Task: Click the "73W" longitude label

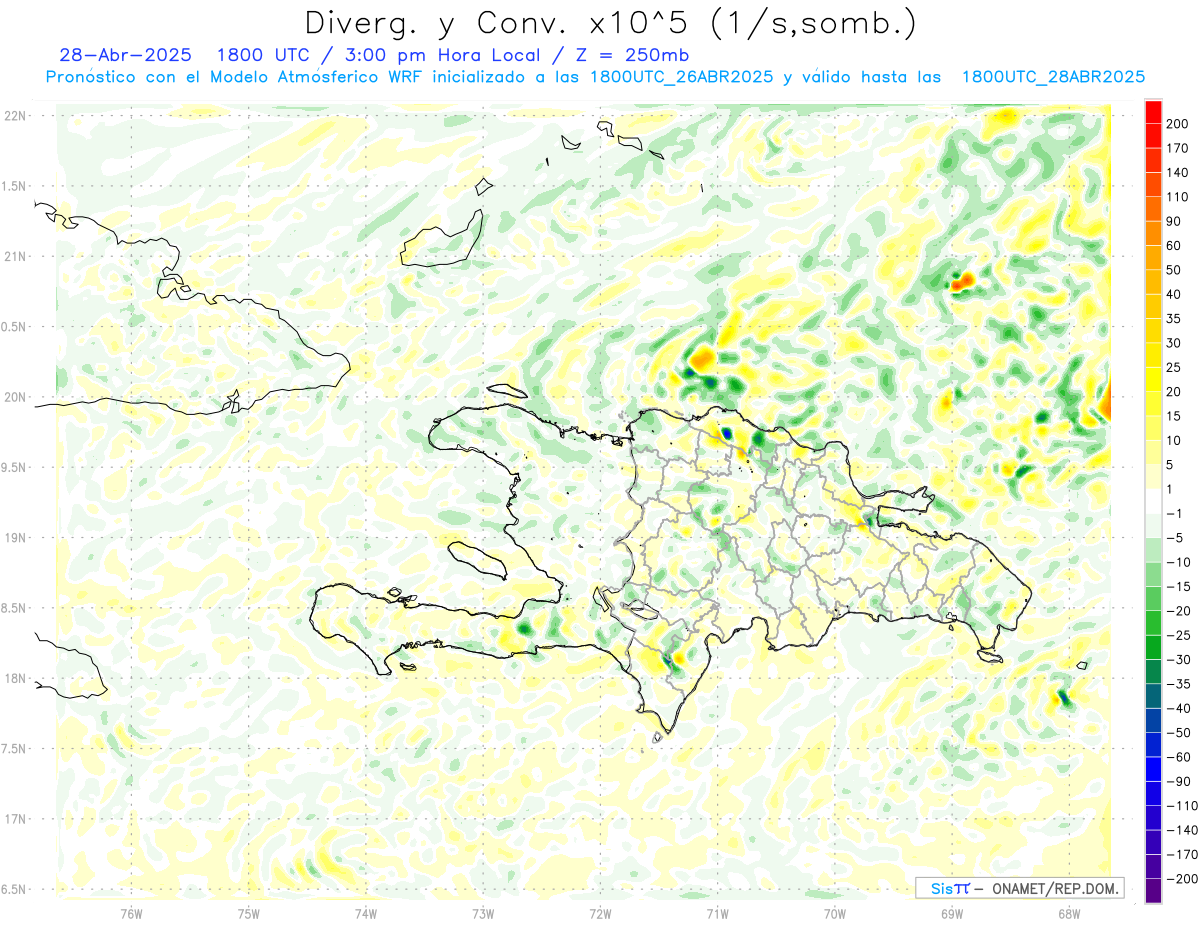Action: (483, 912)
